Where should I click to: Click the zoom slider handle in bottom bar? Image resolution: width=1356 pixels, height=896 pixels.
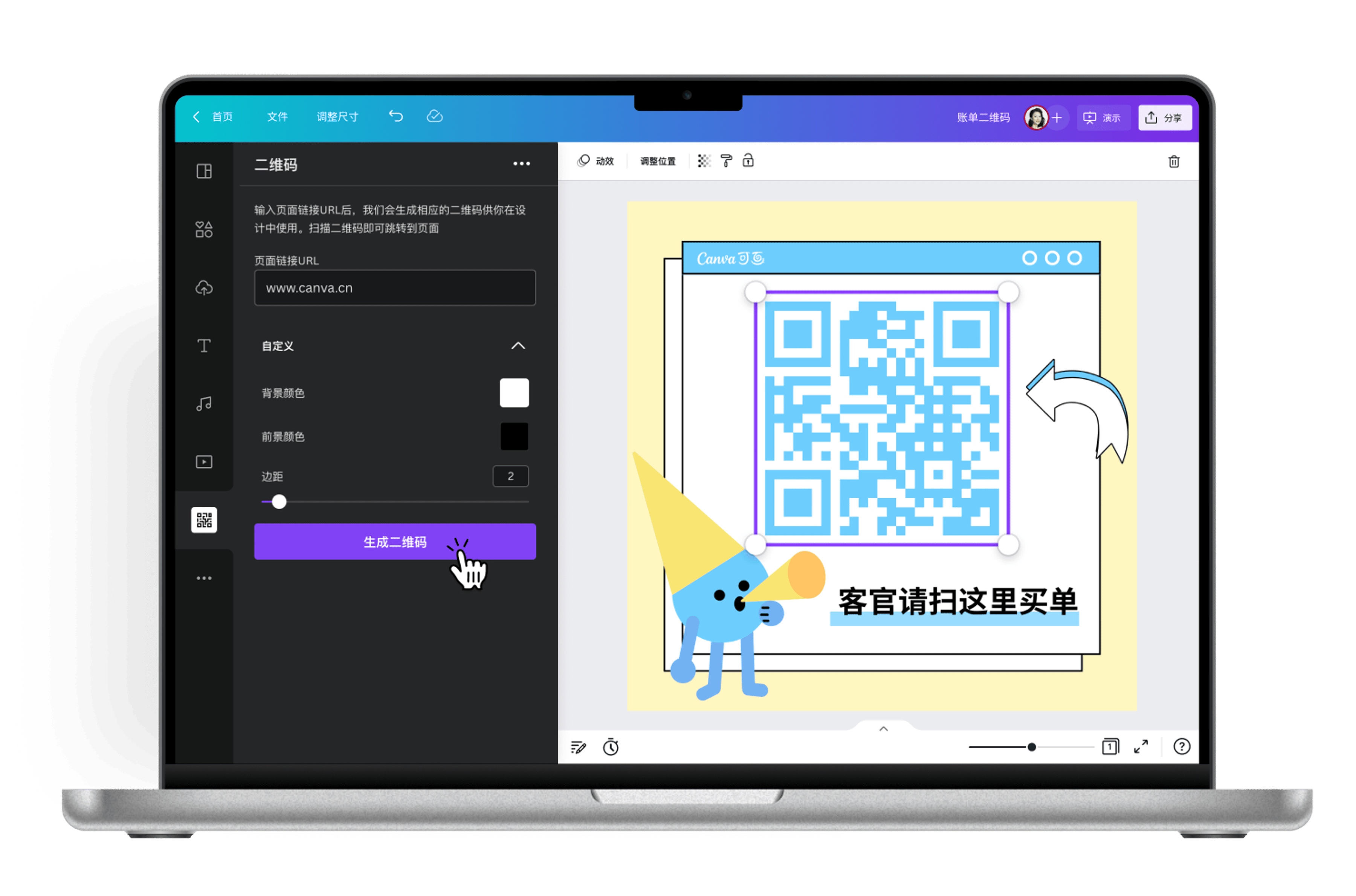1031,747
